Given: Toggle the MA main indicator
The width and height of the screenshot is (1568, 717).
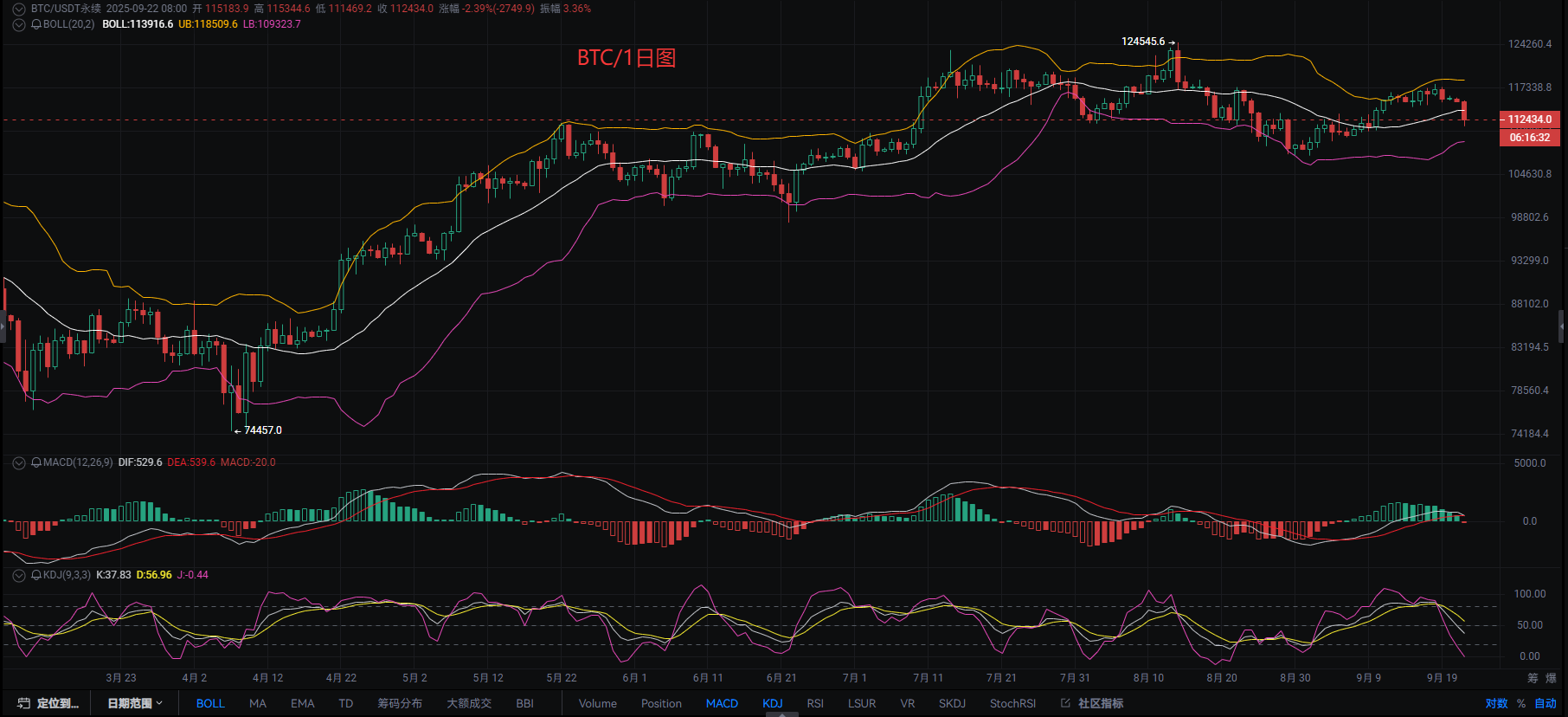Looking at the screenshot, I should tap(258, 703).
